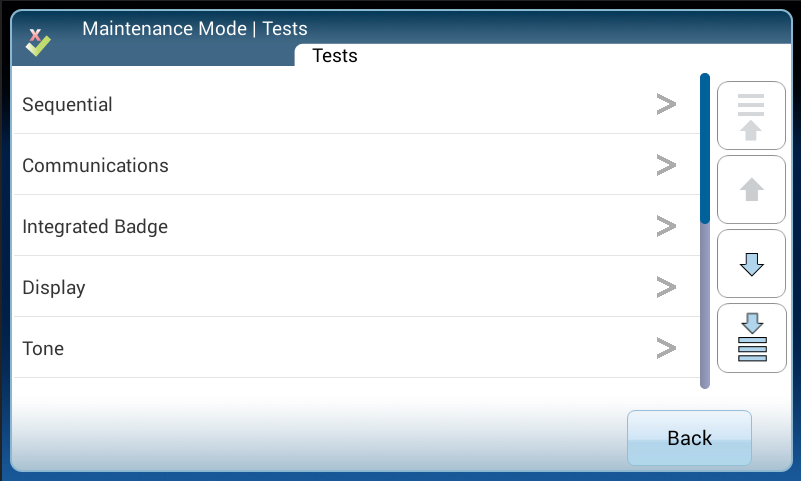Click the Tone row chevron
Image resolution: width=801 pixels, height=481 pixels.
point(666,349)
